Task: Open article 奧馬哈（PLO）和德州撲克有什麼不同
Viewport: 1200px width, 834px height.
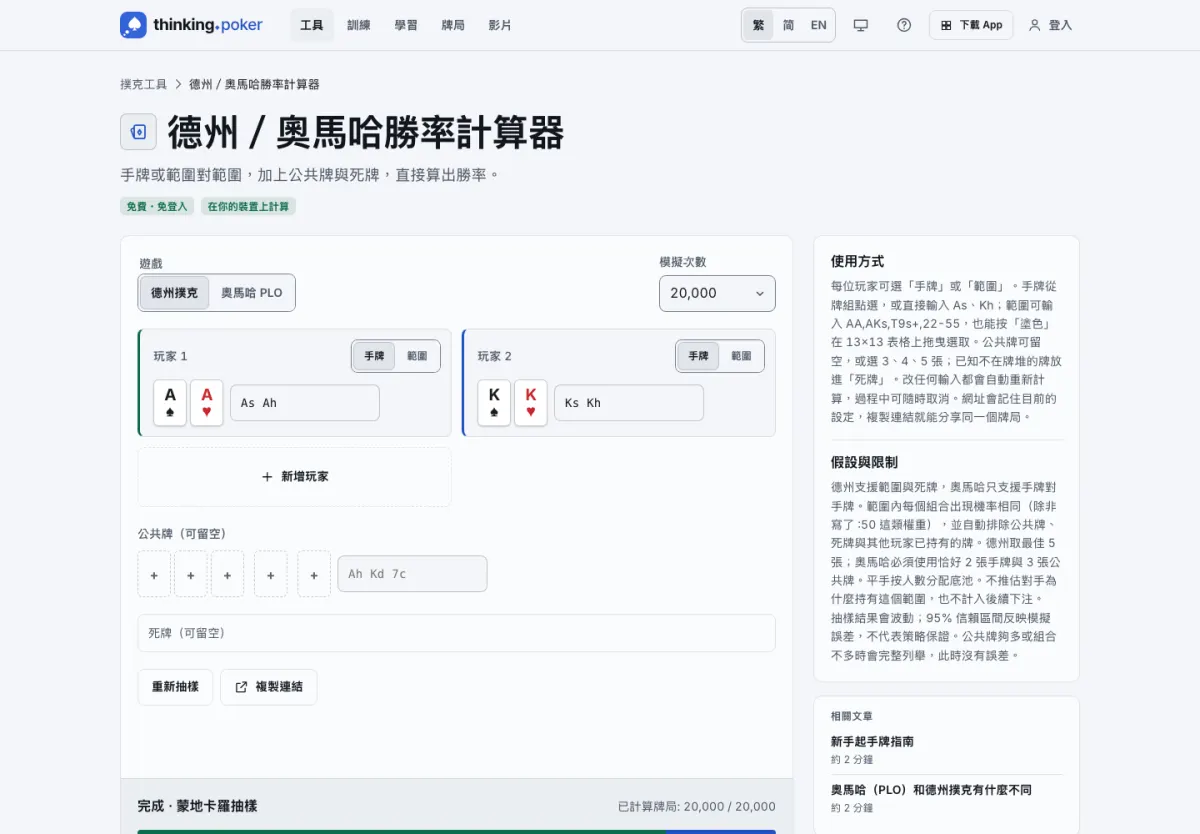Action: point(931,790)
